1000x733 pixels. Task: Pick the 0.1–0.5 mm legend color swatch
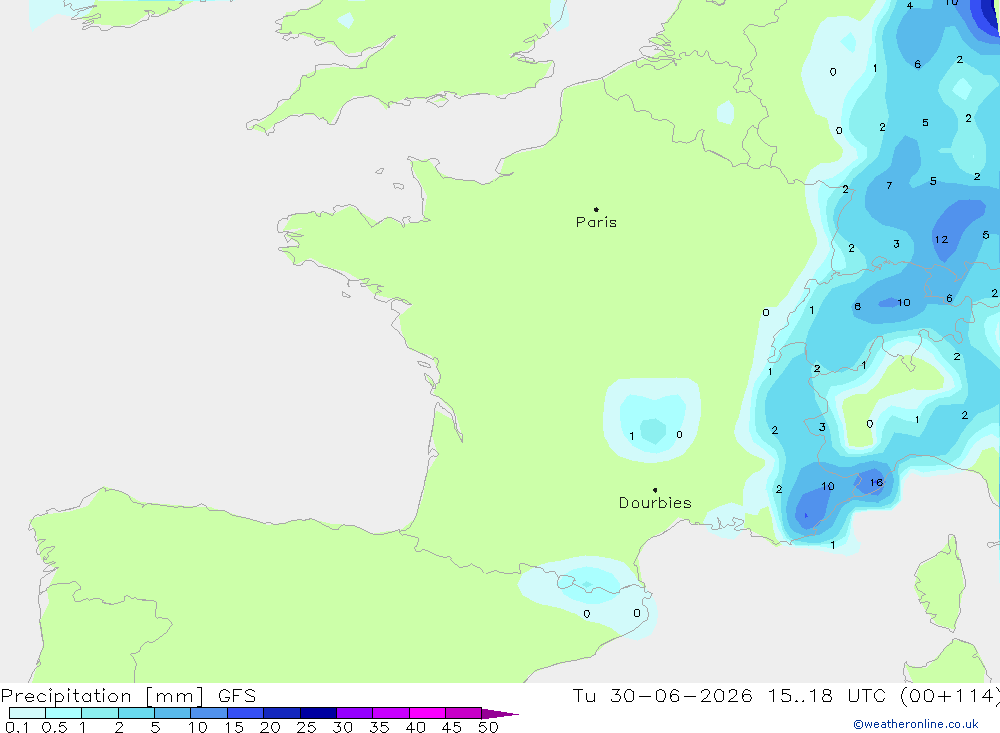click(x=27, y=713)
